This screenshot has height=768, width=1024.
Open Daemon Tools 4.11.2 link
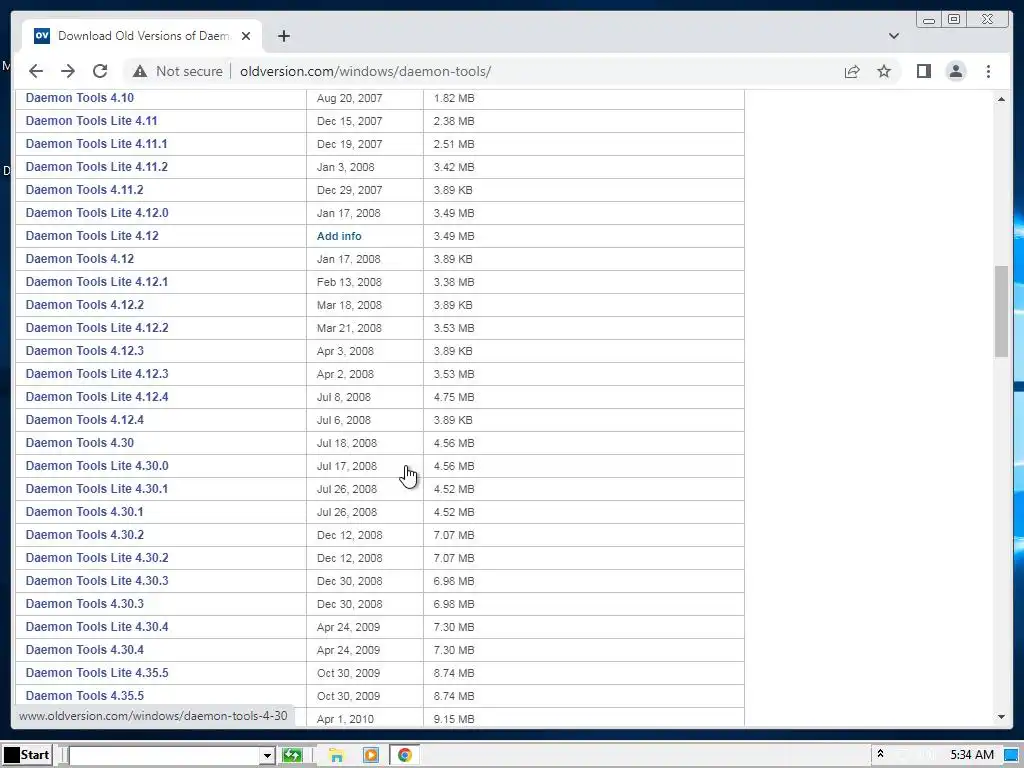[84, 189]
